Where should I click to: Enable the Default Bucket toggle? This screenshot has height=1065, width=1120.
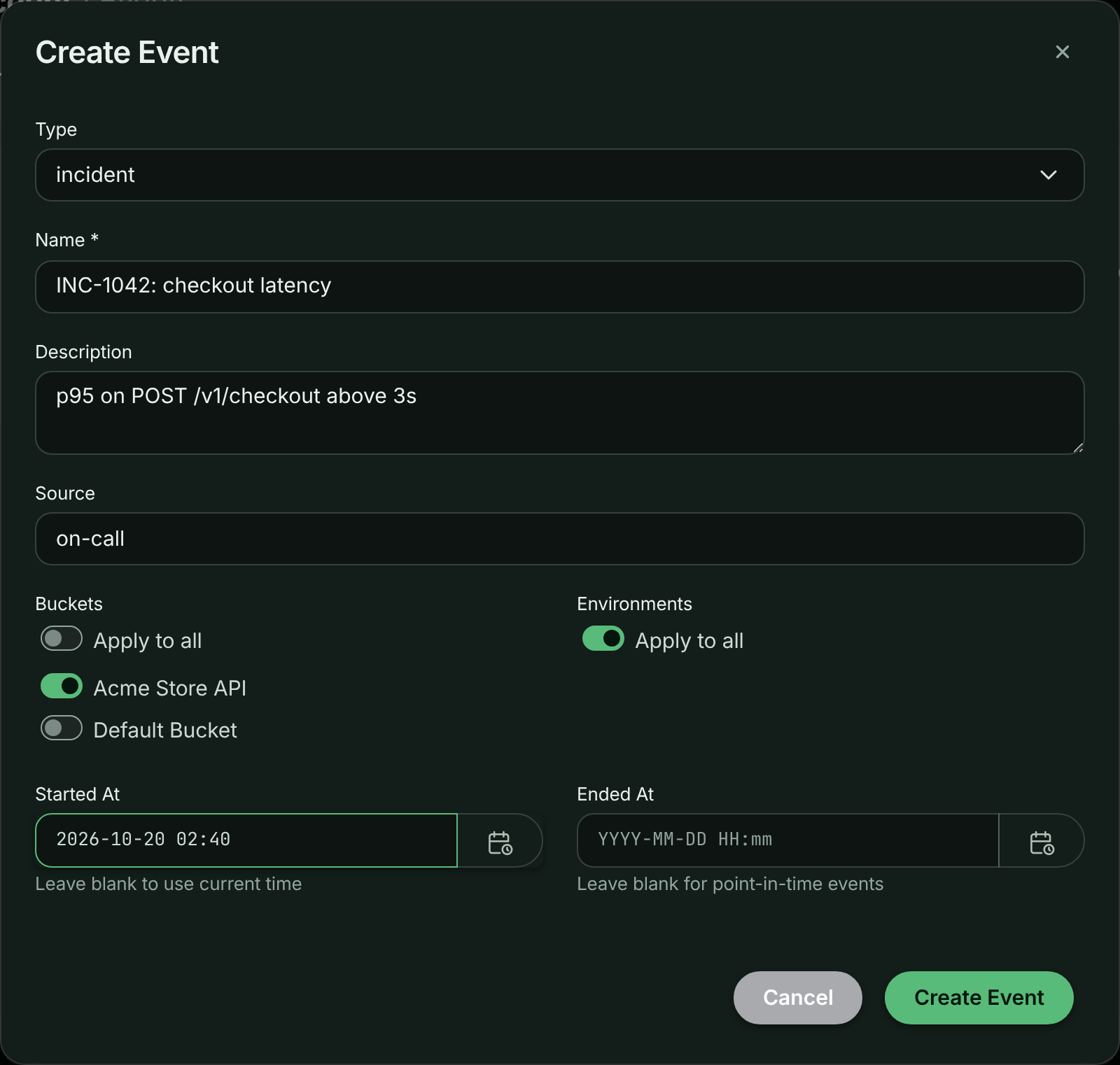tap(62, 728)
